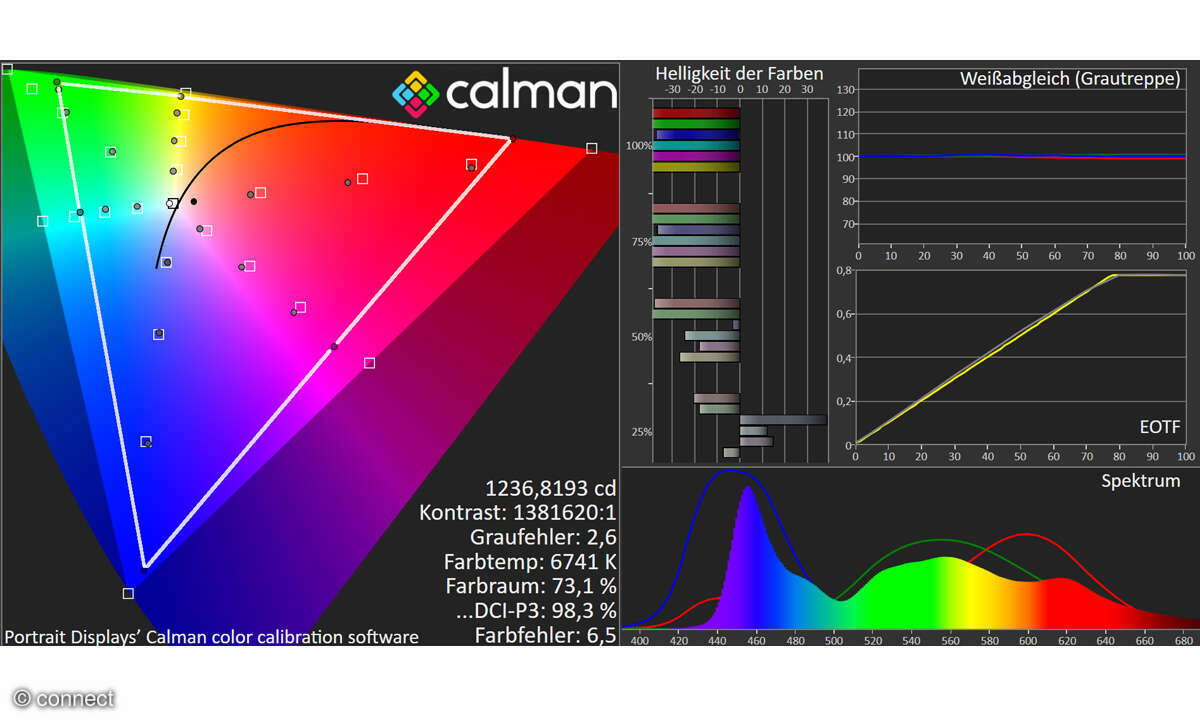
Task: Click the longest gray bar in the 25% group
Action: [783, 420]
